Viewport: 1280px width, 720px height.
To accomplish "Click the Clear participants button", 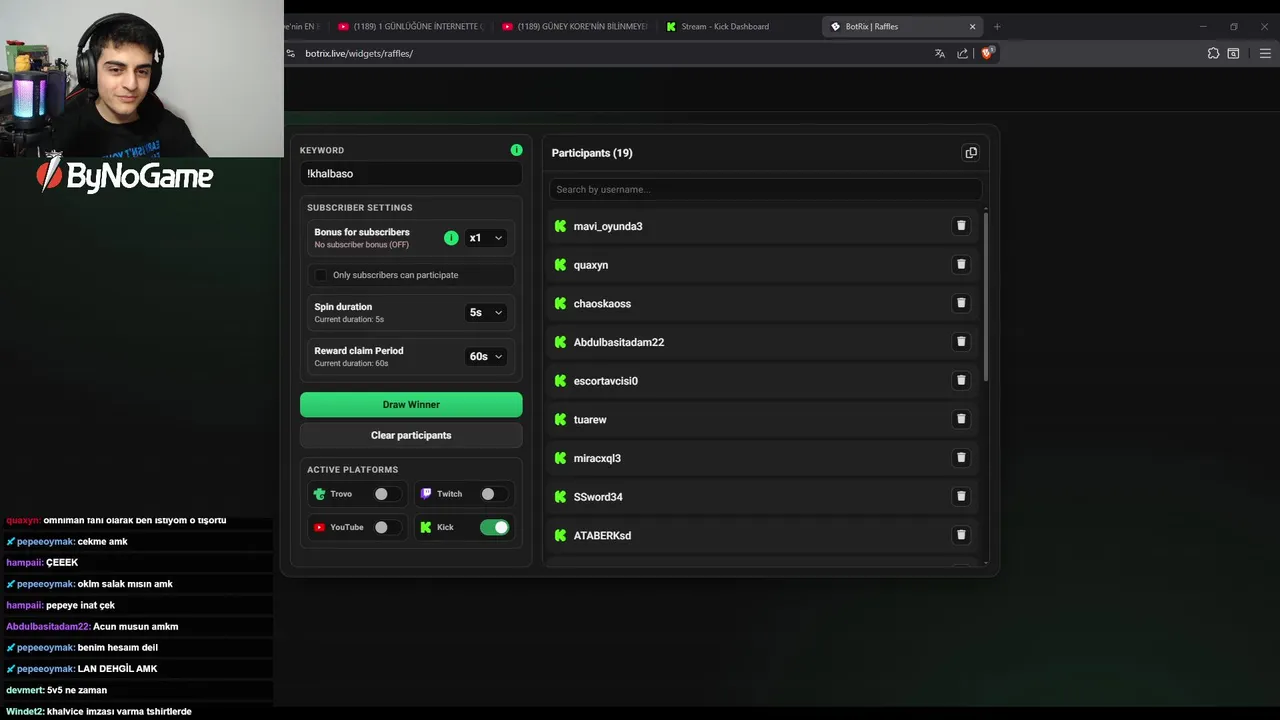I will (x=411, y=435).
